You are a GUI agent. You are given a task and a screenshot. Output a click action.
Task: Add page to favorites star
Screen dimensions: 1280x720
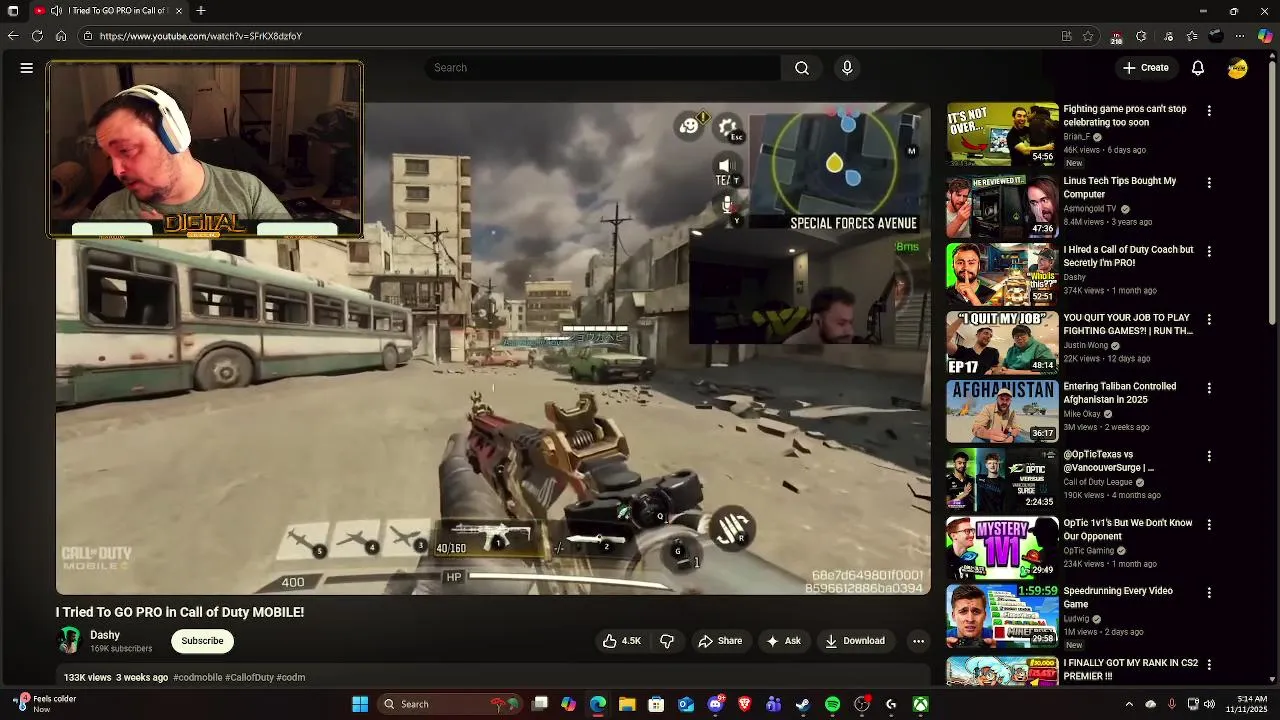1088,36
